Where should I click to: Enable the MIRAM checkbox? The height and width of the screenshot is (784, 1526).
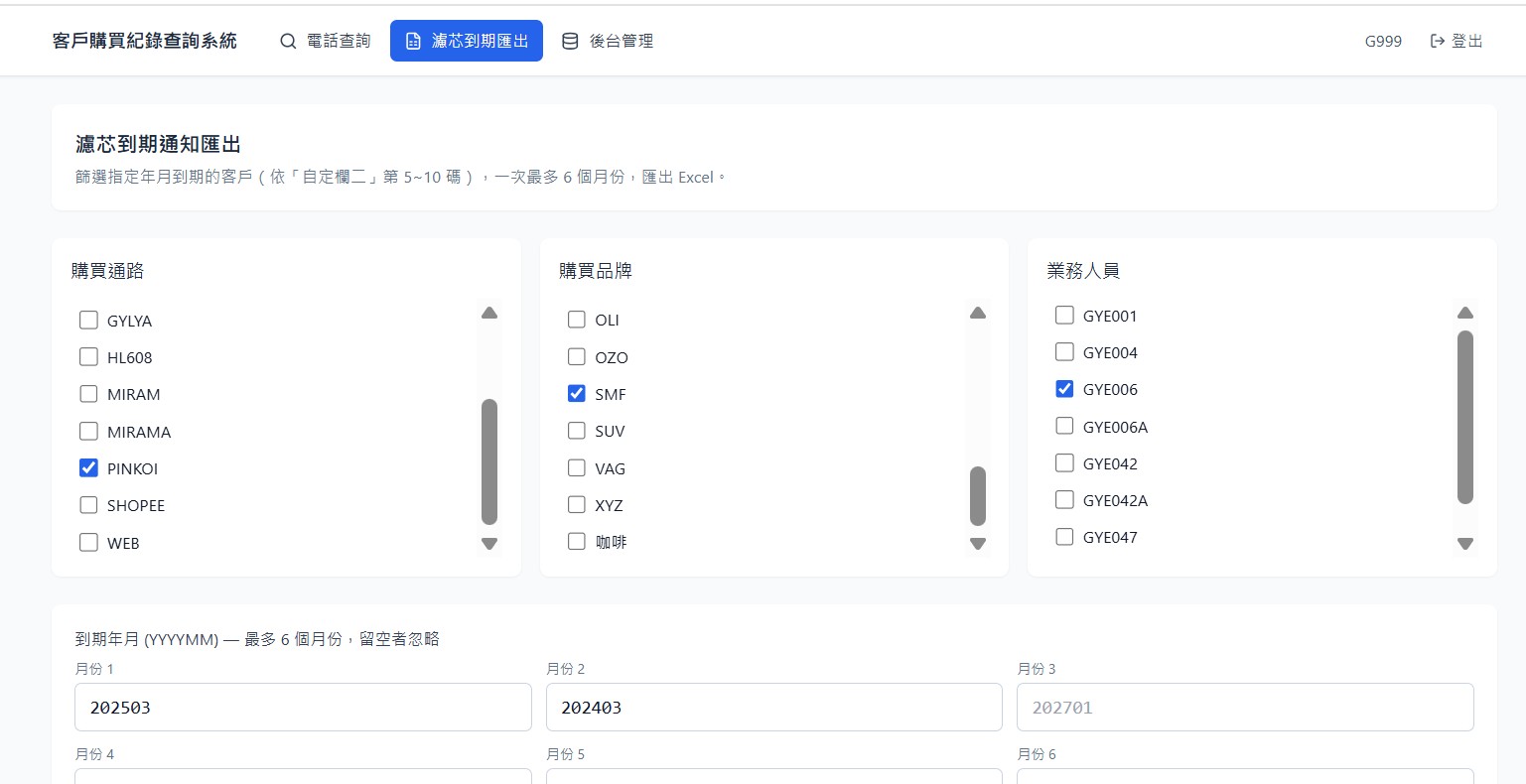88,394
